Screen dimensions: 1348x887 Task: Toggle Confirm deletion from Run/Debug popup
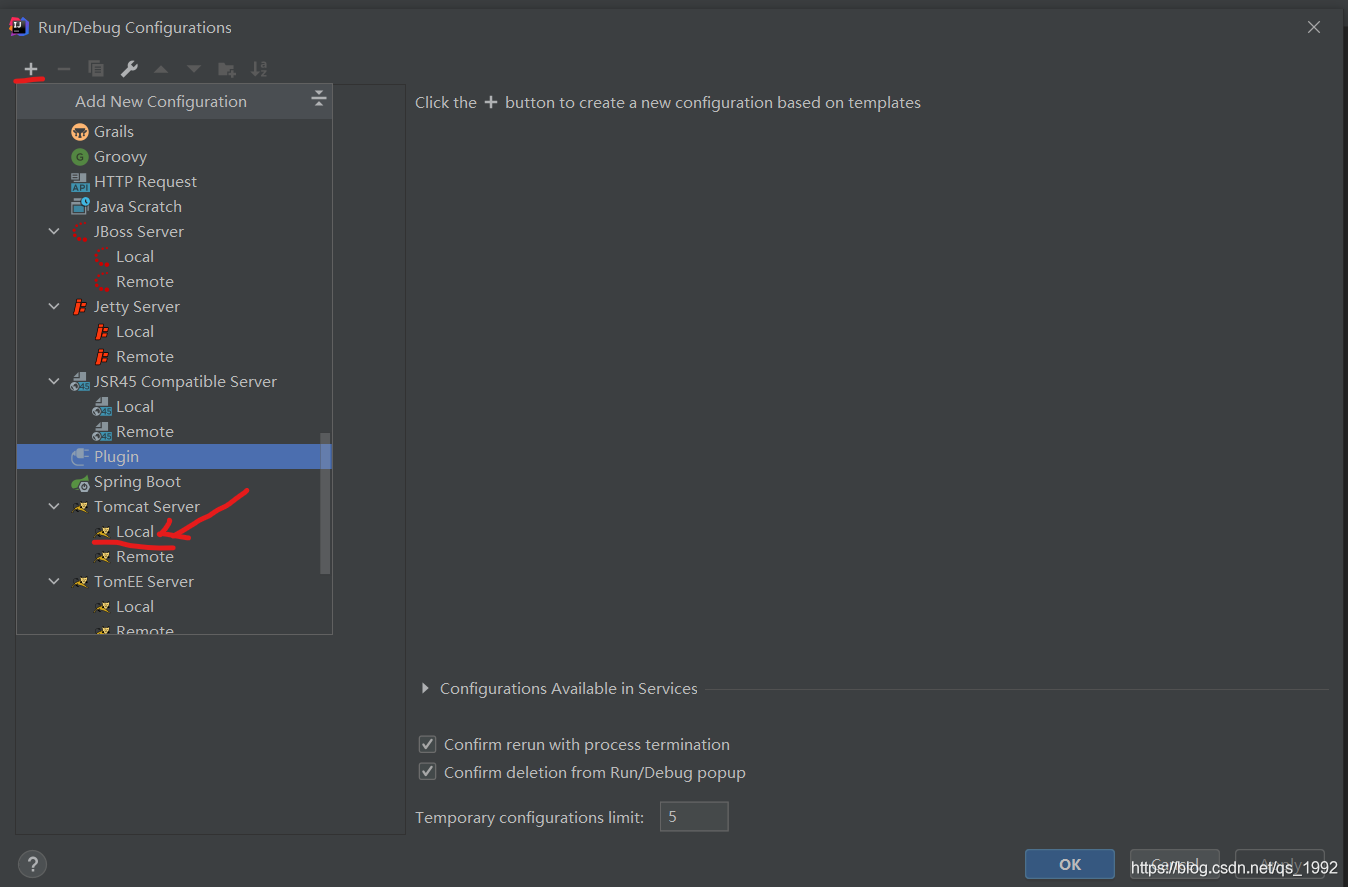427,772
